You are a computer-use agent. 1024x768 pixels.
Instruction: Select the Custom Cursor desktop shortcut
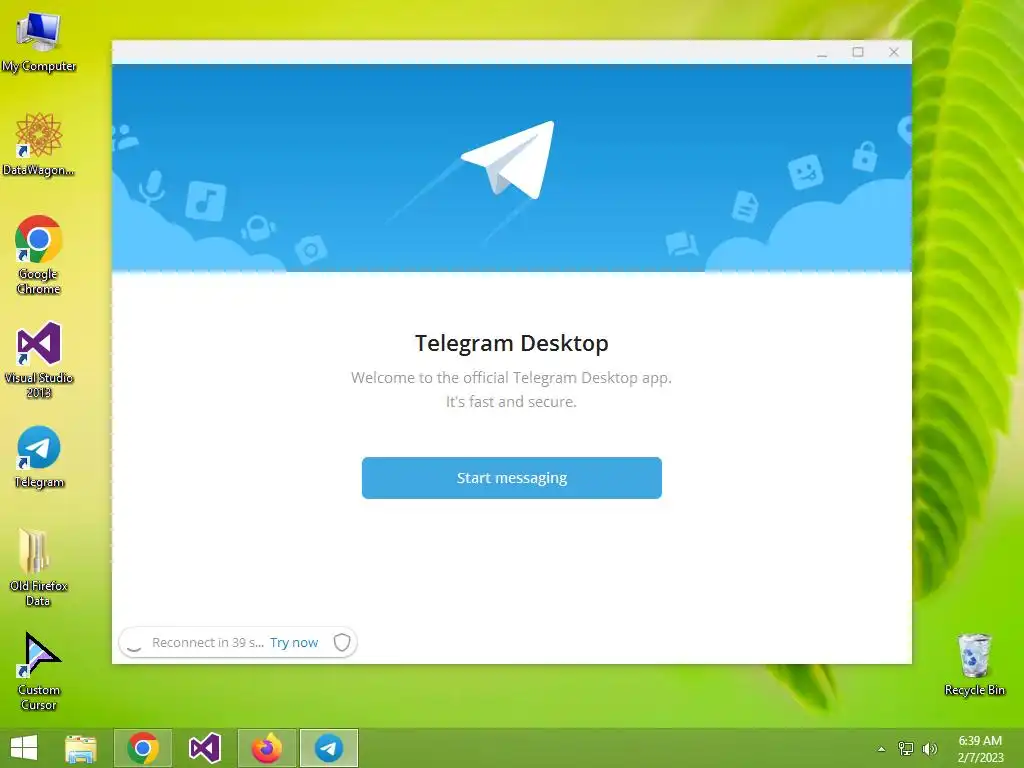pos(39,671)
